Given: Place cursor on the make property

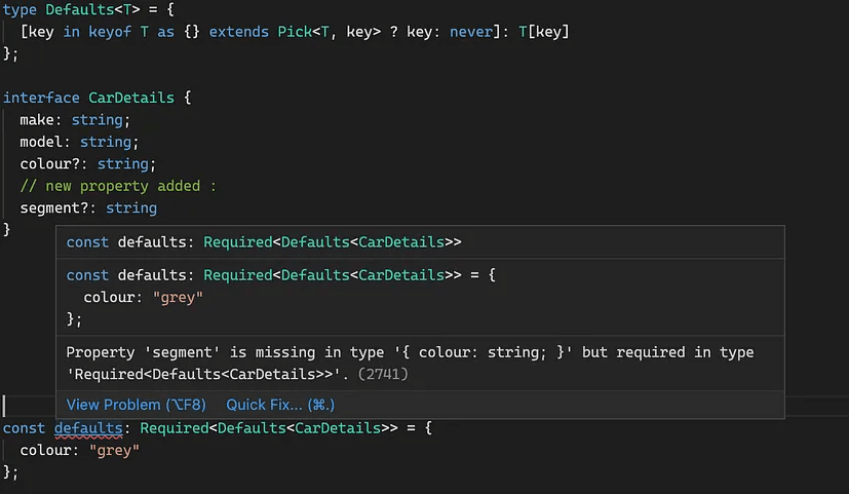Looking at the screenshot, I should pyautogui.click(x=40, y=120).
